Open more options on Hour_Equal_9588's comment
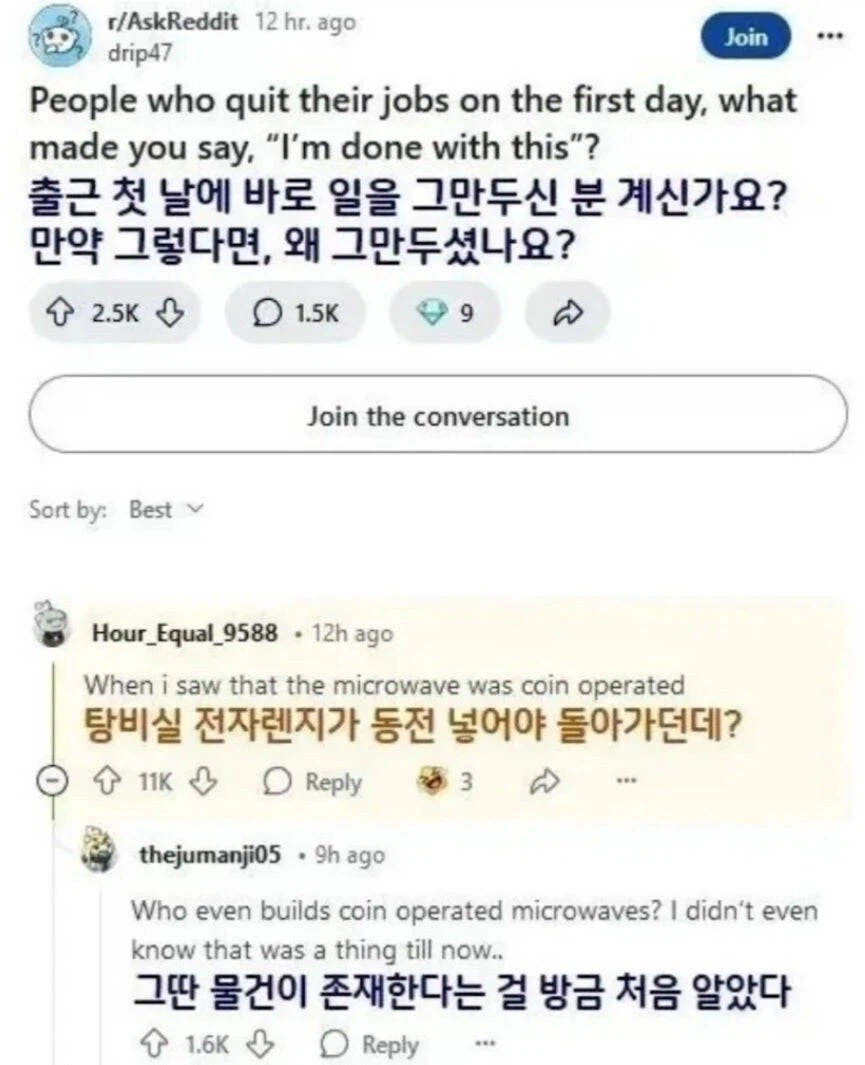The width and height of the screenshot is (865, 1065). (625, 781)
